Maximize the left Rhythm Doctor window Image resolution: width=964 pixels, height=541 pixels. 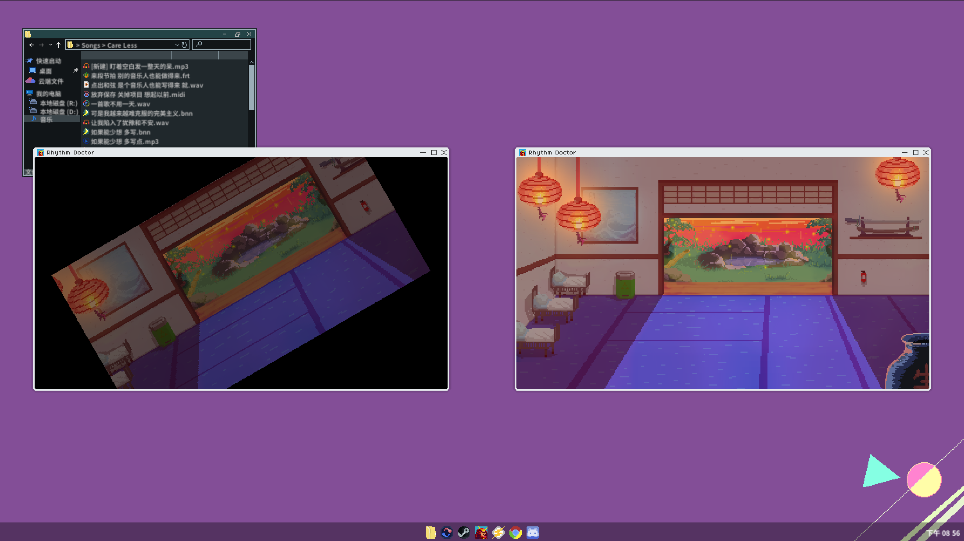coord(433,152)
